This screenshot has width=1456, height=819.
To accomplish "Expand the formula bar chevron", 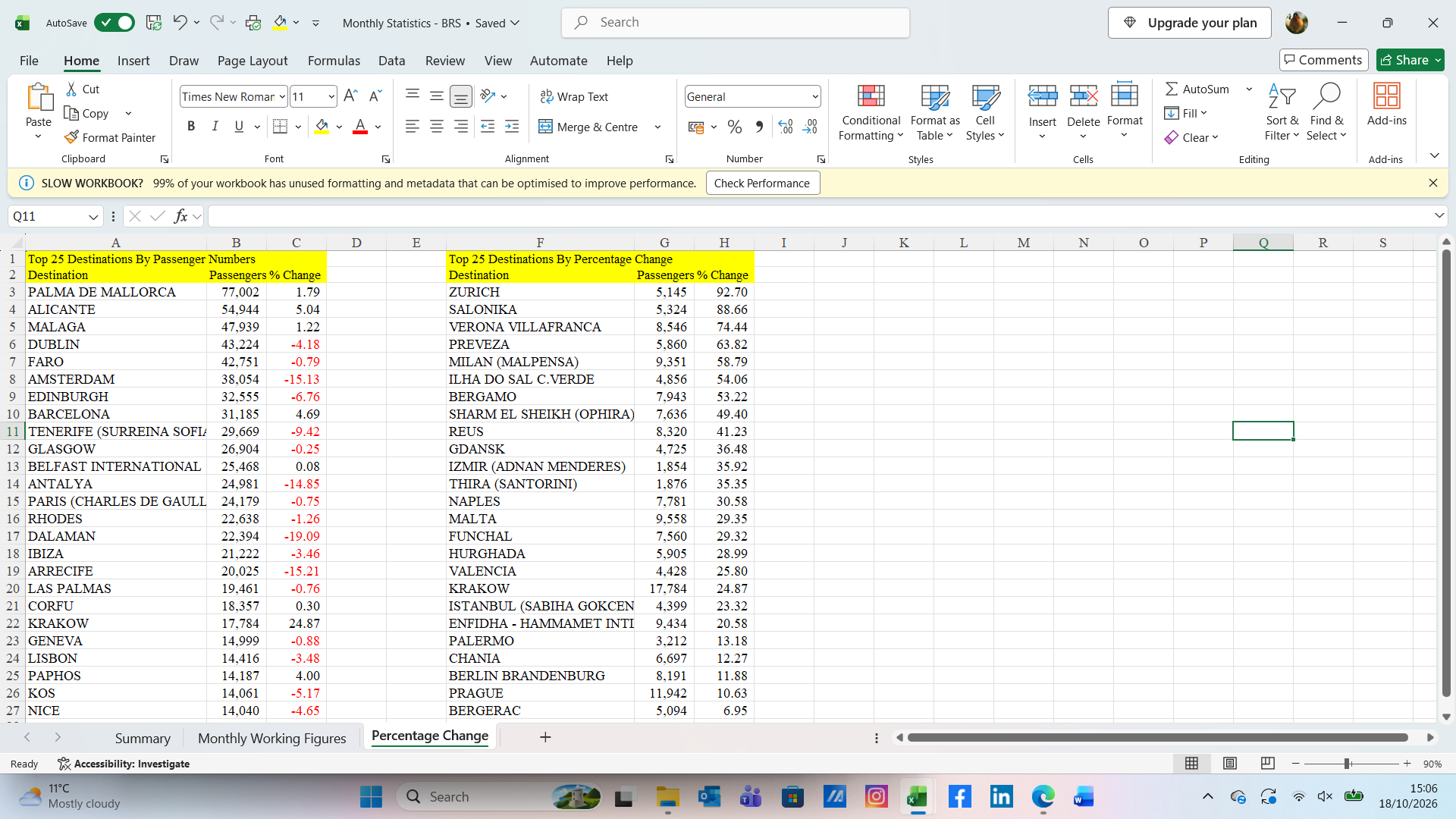I will pos(1439,216).
